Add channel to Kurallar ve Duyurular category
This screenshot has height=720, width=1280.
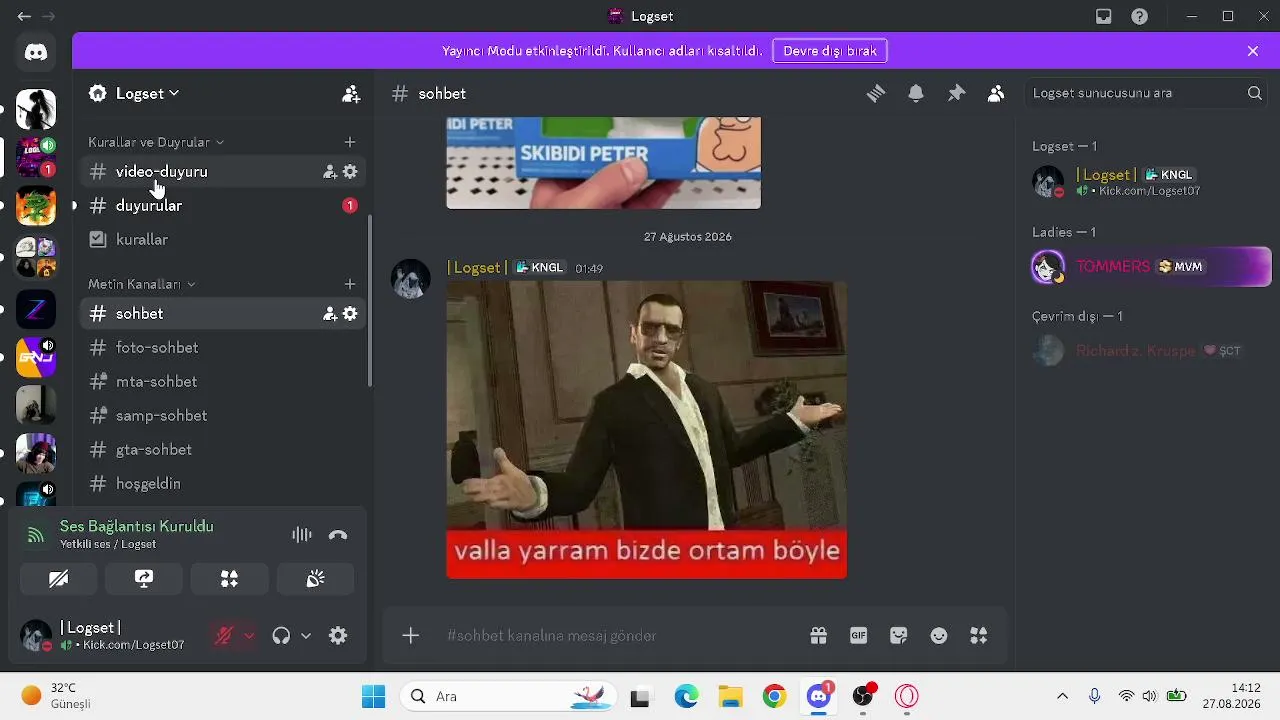coord(350,142)
